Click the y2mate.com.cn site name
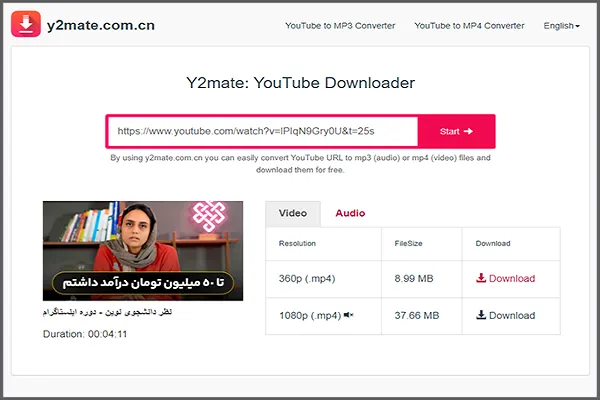Screen dimensions: 600x400 point(101,25)
